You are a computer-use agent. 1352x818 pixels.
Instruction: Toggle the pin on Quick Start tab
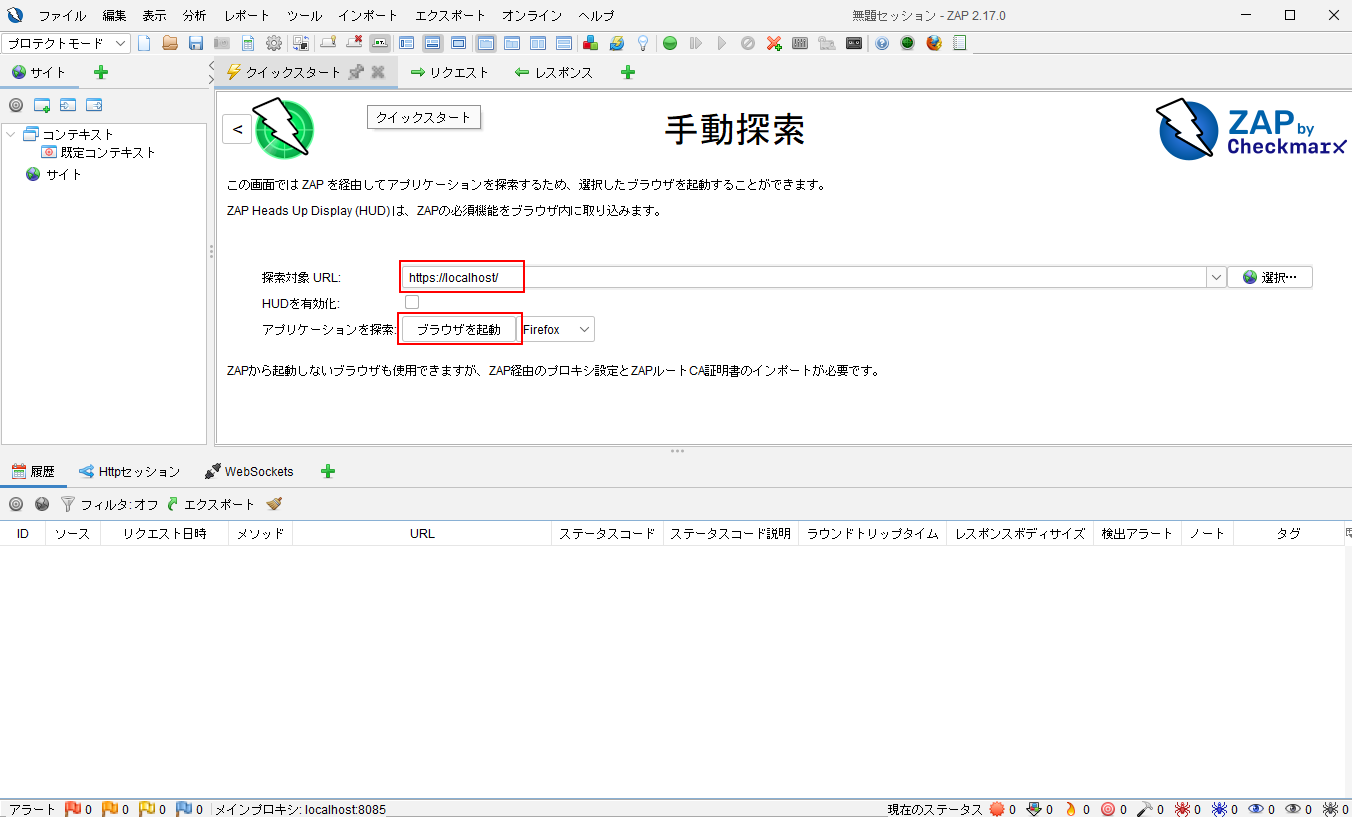[355, 72]
